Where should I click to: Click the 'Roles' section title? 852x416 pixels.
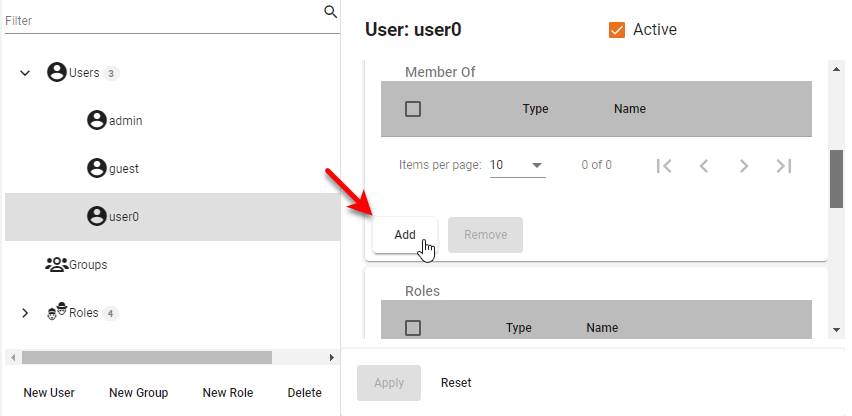pos(422,291)
